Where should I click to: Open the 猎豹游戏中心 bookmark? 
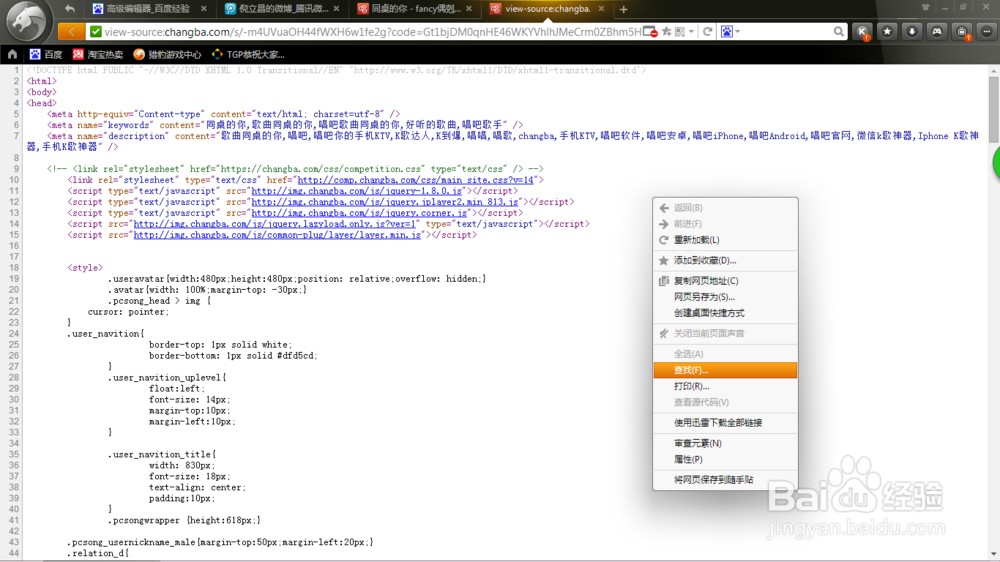[167, 54]
